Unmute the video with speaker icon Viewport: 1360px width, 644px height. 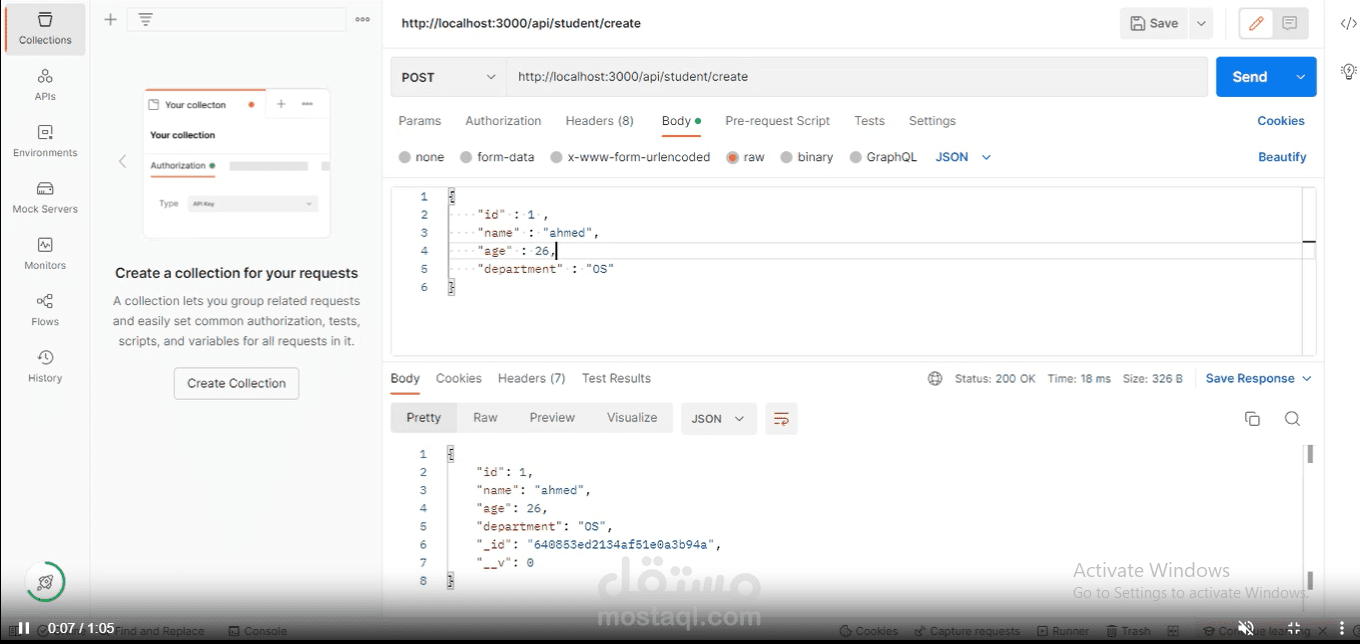pyautogui.click(x=1246, y=628)
